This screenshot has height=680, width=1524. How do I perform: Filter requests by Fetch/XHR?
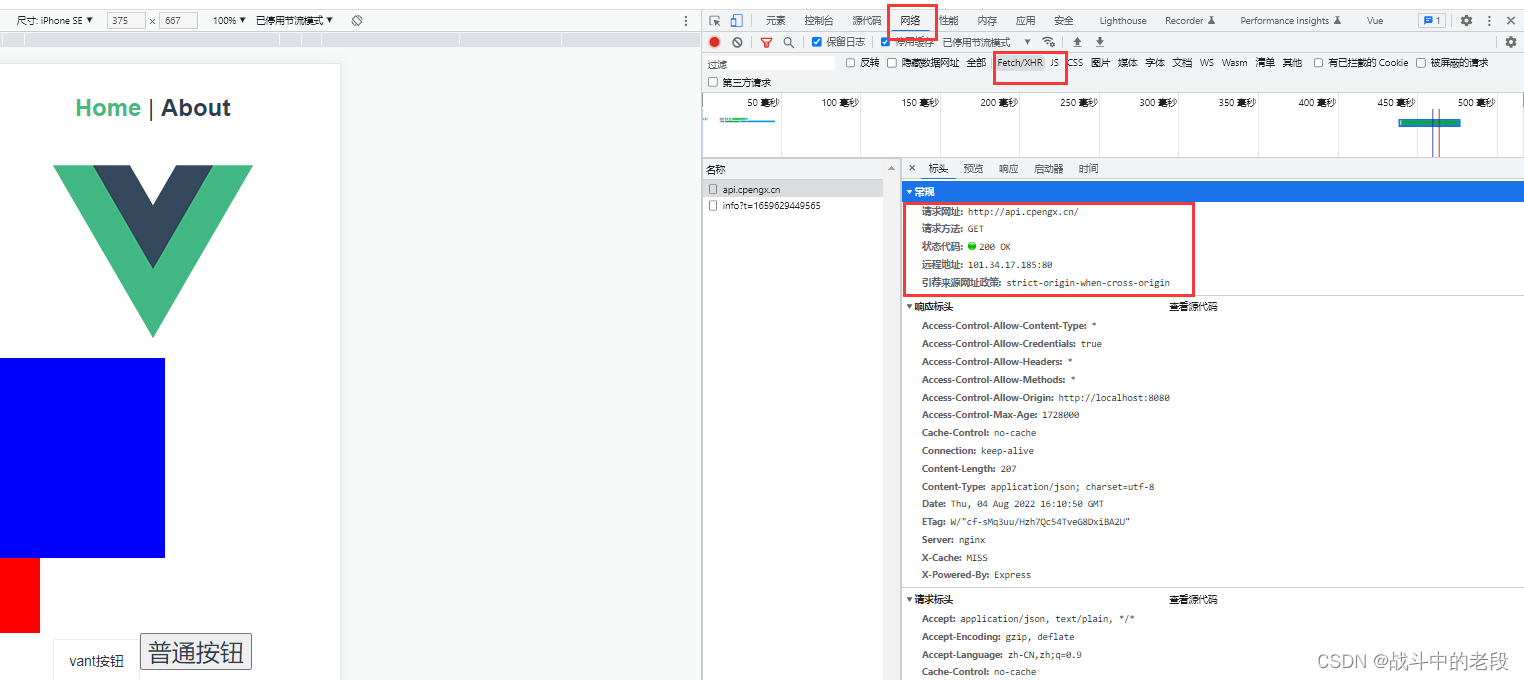[x=1020, y=63]
